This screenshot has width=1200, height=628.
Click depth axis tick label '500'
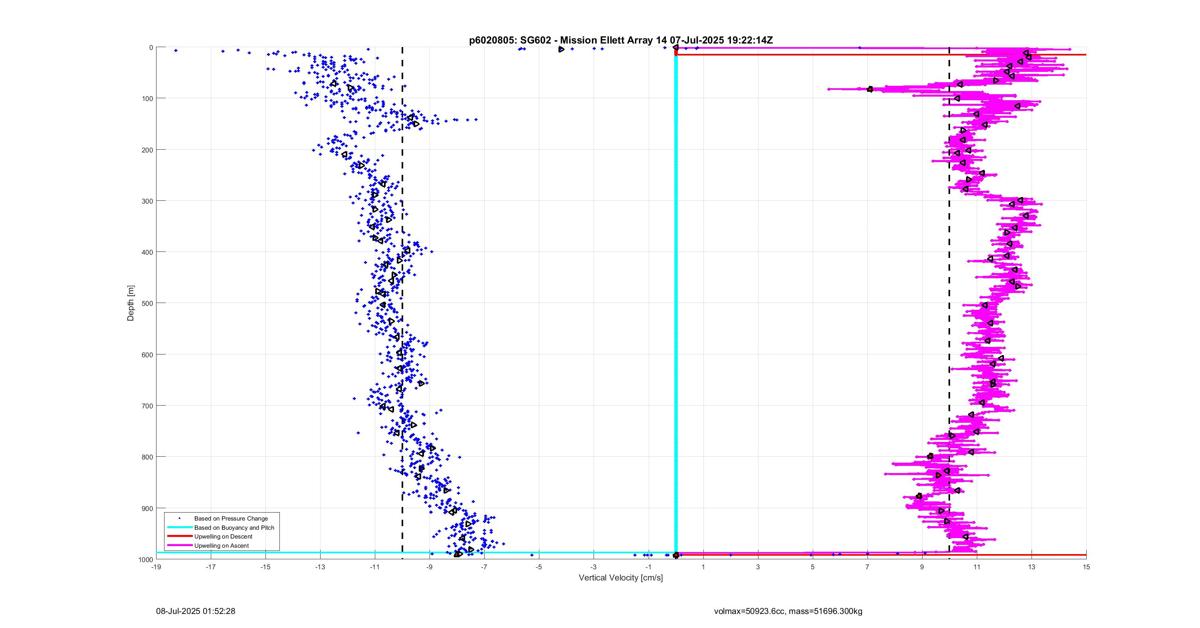point(146,303)
